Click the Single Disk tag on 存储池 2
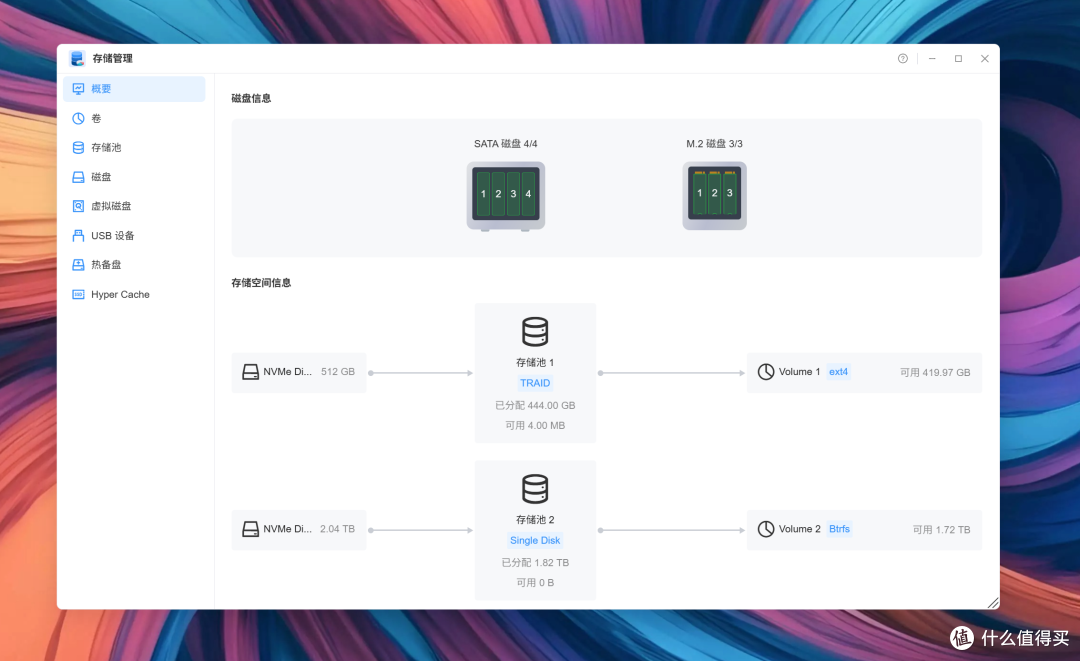This screenshot has height=661, width=1080. (x=535, y=541)
